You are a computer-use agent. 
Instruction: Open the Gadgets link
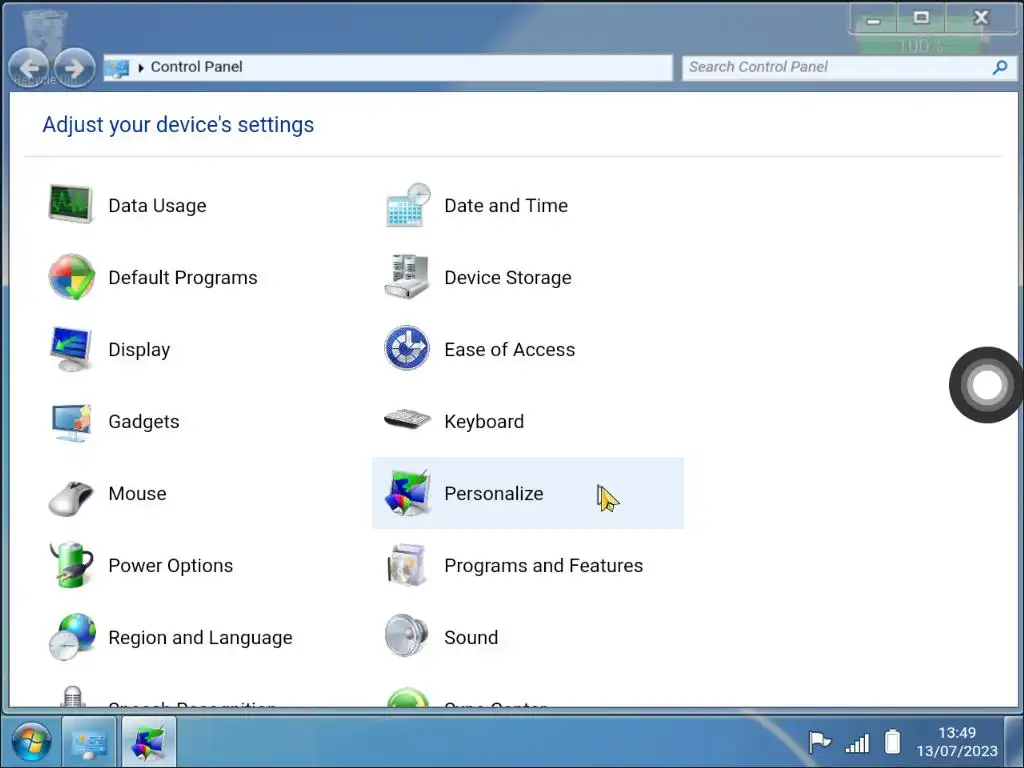pos(144,422)
